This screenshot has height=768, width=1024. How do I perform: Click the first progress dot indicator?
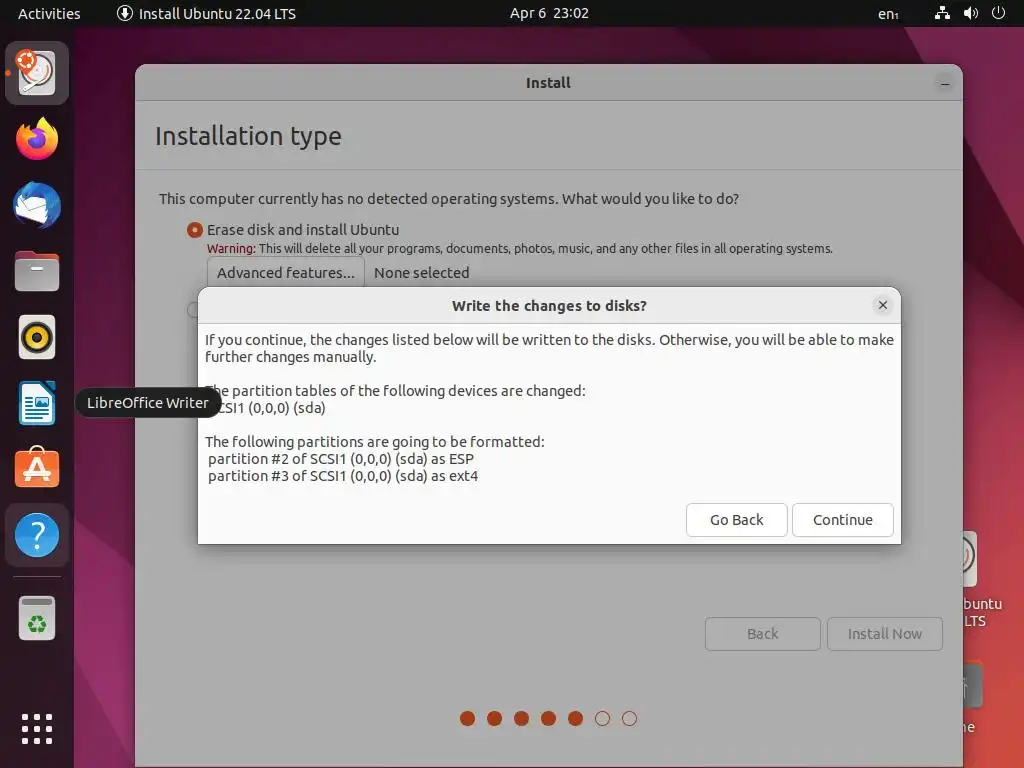[x=468, y=718]
